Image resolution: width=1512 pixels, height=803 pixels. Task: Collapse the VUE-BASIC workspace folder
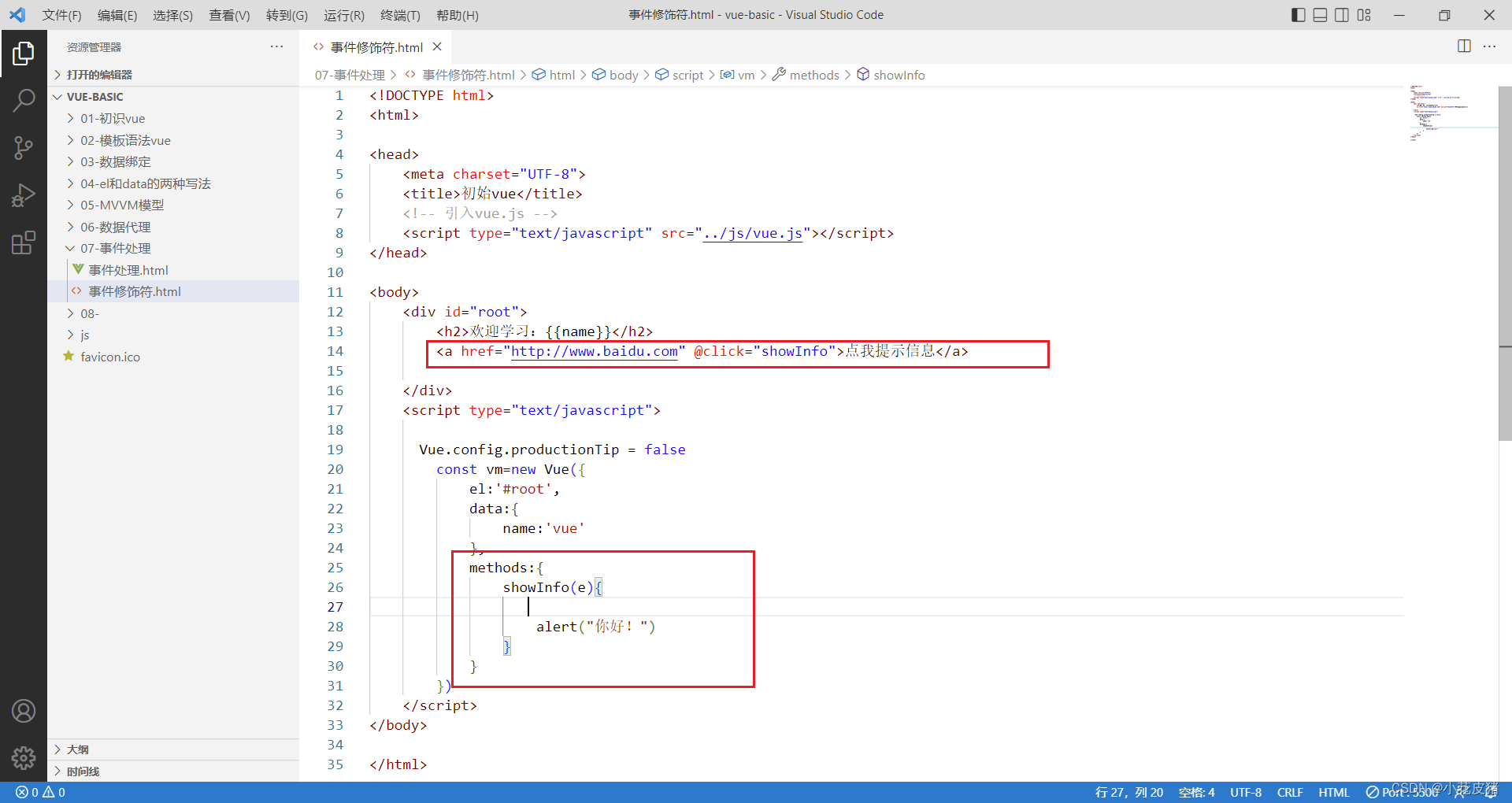[173, 97]
